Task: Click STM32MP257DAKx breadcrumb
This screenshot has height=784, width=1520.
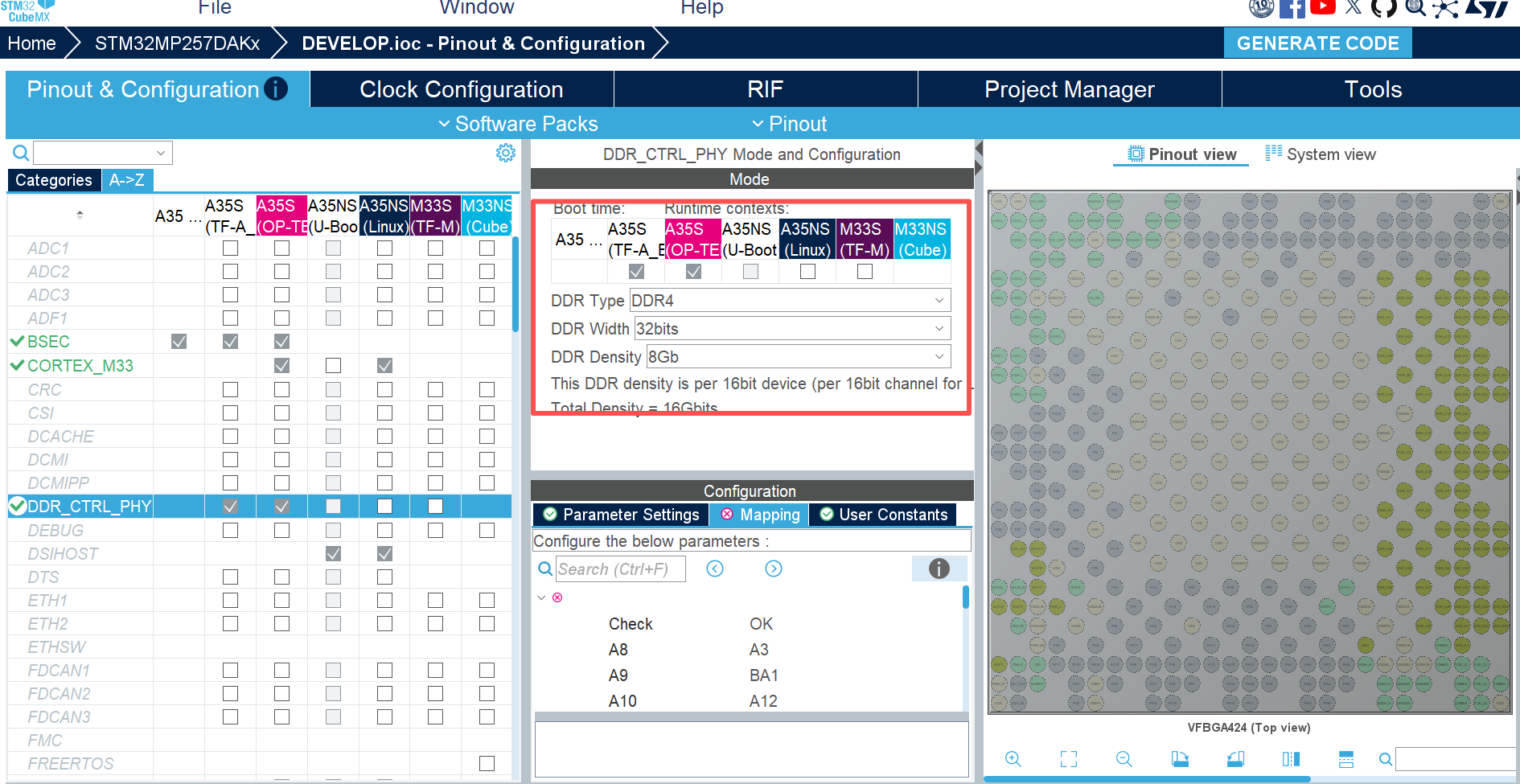Action: 178,43
